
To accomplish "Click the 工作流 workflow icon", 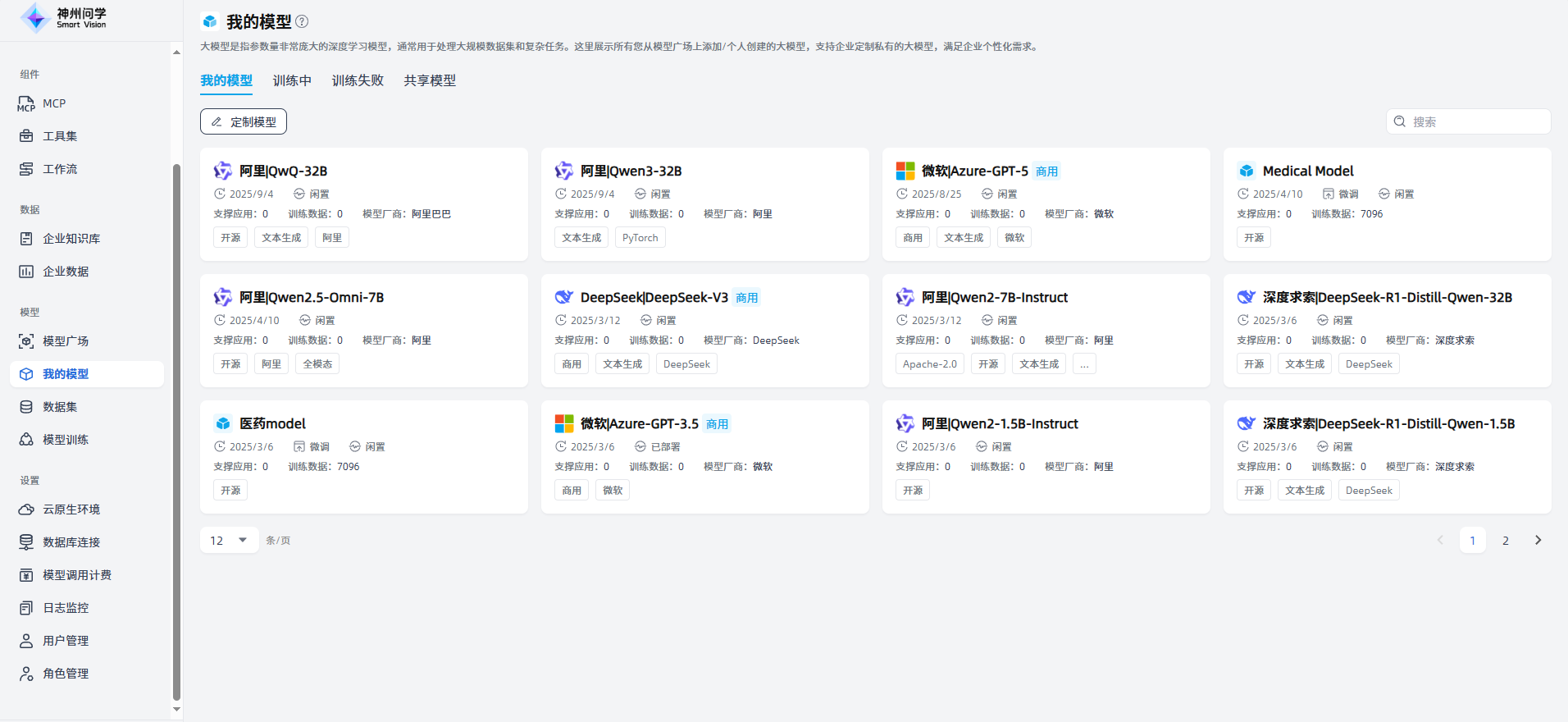I will (x=26, y=169).
